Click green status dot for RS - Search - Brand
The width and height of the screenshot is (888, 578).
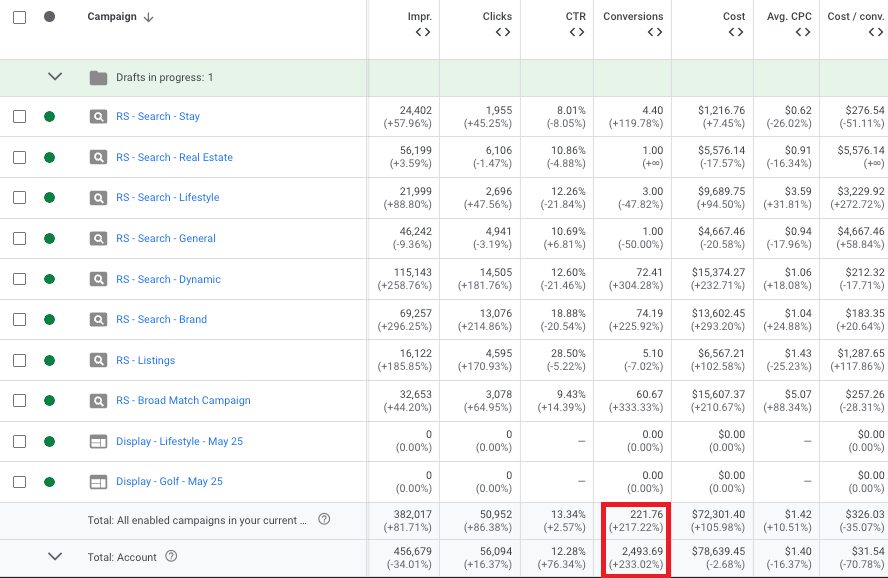tap(50, 319)
